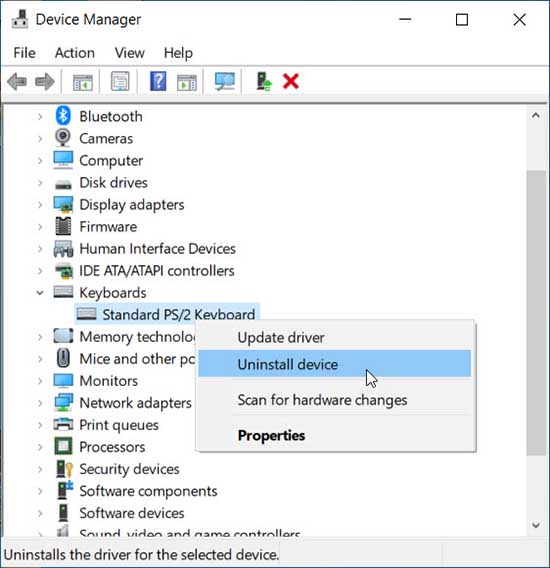550x568 pixels.
Task: Click the Forward arrow toolbar icon
Action: coord(45,81)
